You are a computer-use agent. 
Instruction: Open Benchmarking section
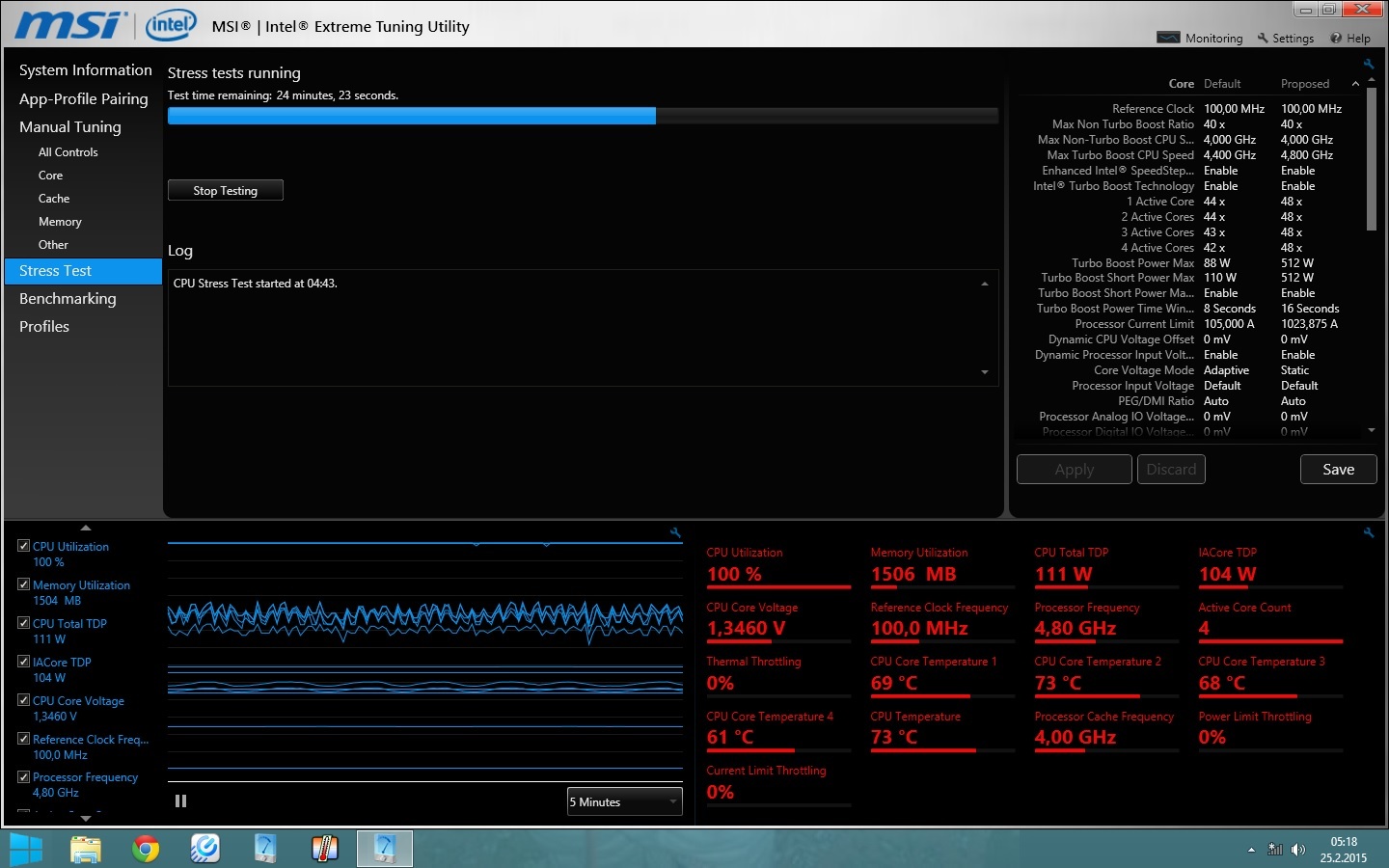68,299
